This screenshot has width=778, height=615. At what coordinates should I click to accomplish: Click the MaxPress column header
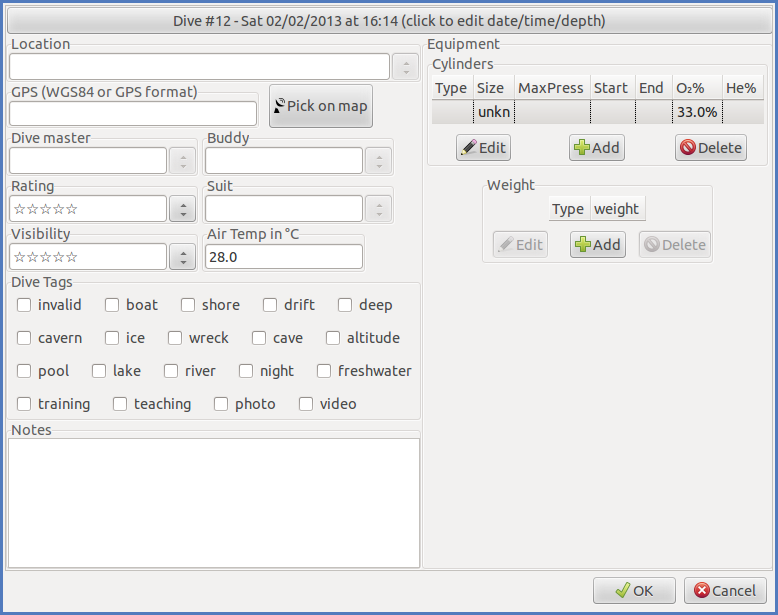(552, 88)
